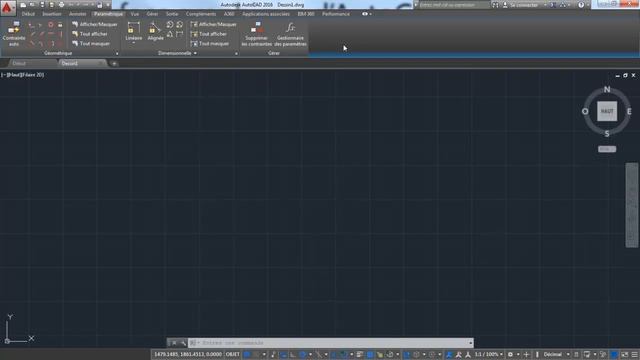This screenshot has height=360, width=640.
Task: Click the Open file icon in Quick Access
Action: point(32,5)
